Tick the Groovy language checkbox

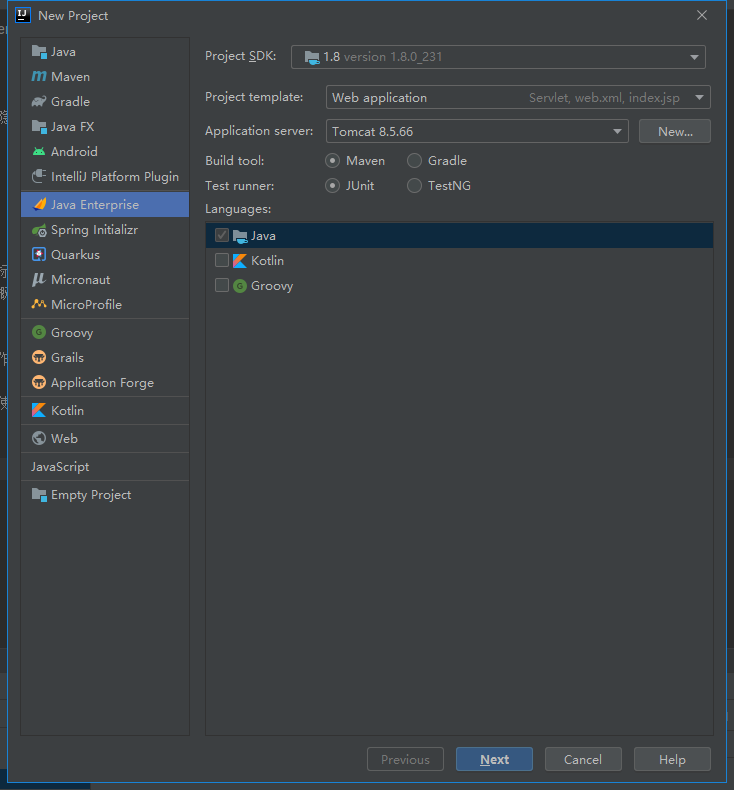(x=222, y=286)
